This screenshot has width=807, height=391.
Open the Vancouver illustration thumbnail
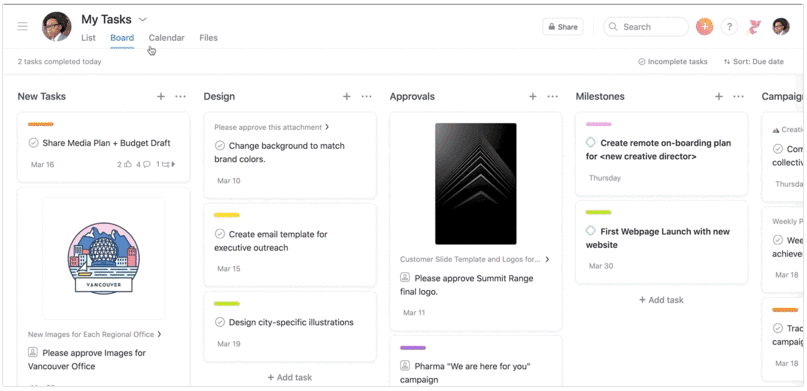coord(103,259)
